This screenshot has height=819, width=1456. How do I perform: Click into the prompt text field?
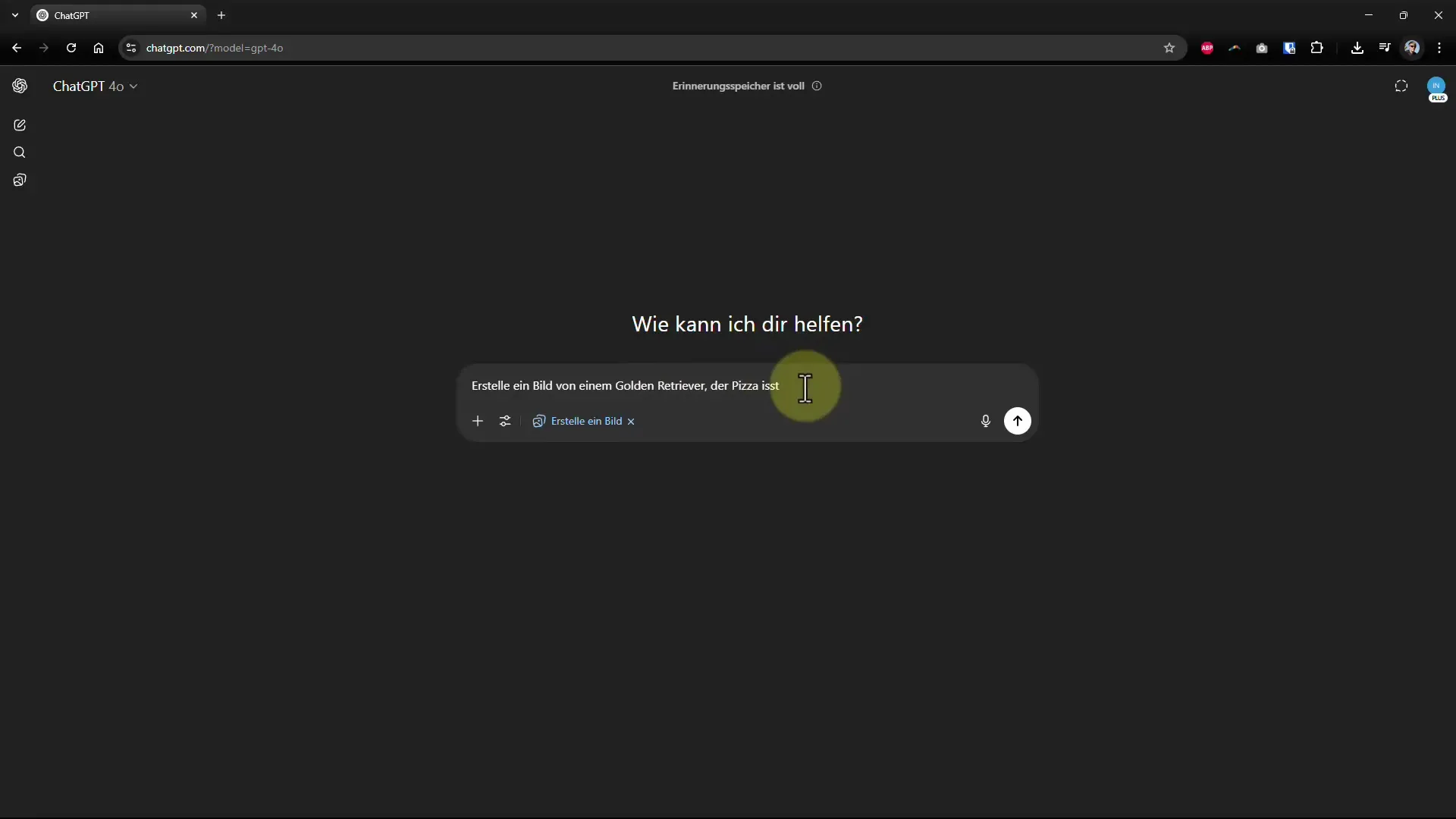pos(747,386)
